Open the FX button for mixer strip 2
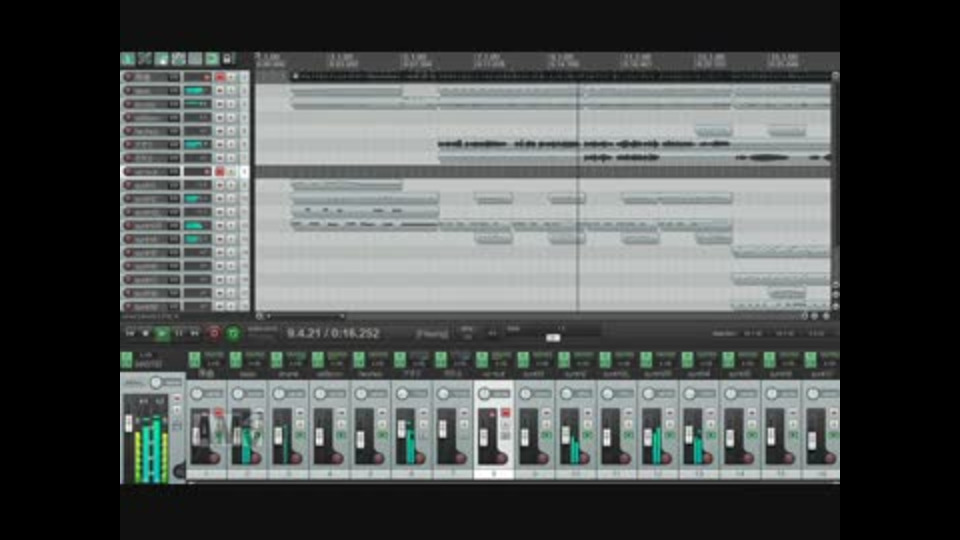The image size is (960, 540). click(236, 359)
